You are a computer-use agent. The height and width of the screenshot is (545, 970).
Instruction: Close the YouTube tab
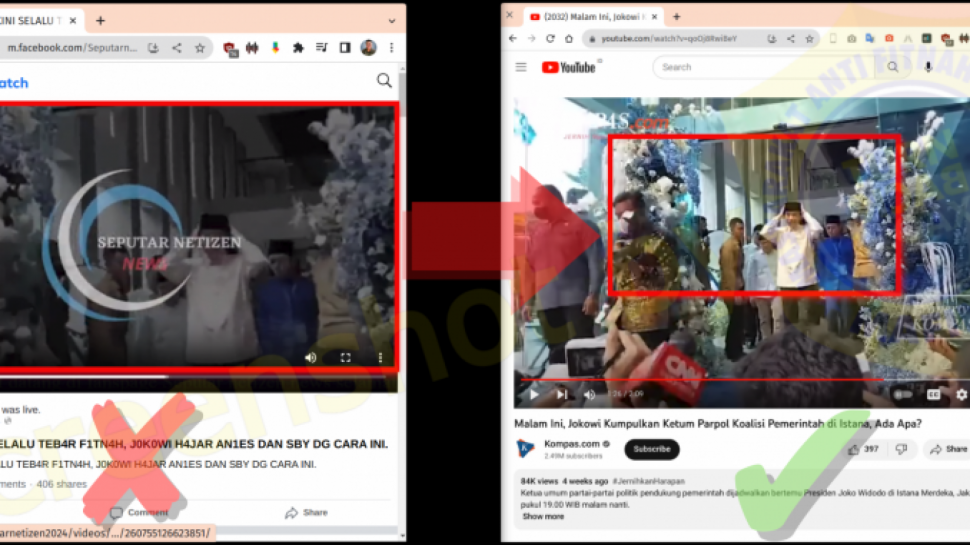click(655, 17)
